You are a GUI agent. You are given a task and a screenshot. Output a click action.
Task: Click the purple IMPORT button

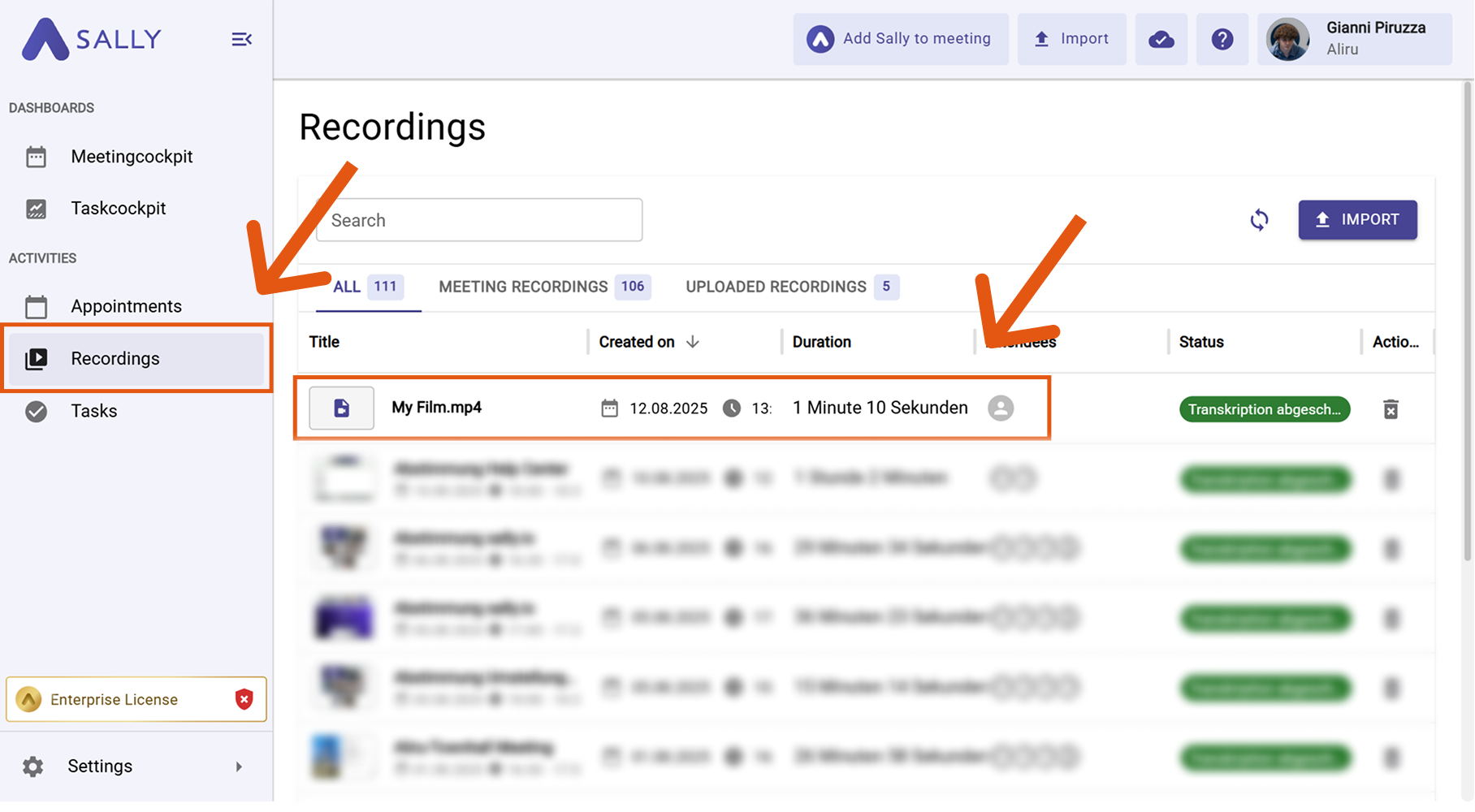1357,220
